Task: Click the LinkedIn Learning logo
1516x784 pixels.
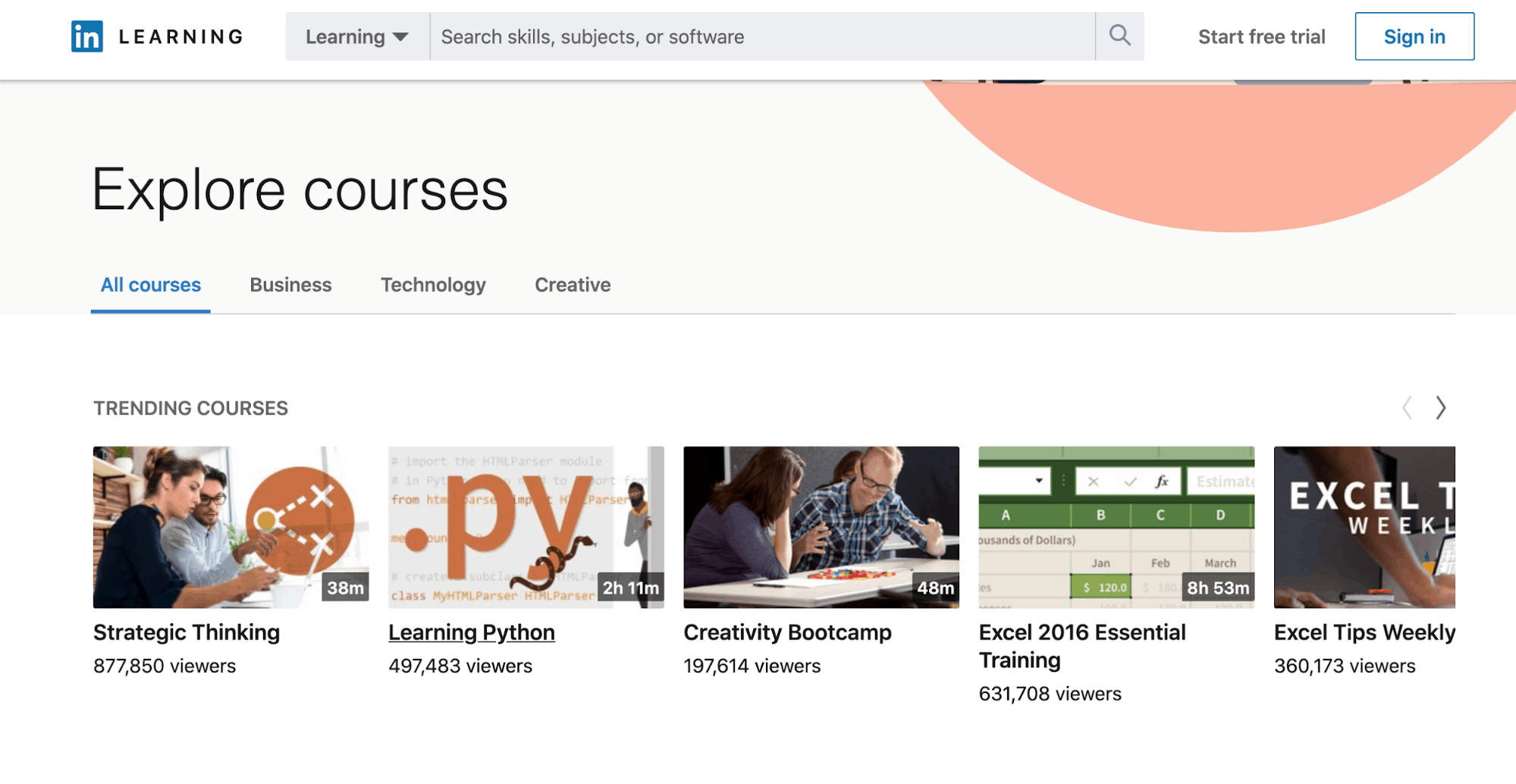Action: pyautogui.click(x=155, y=36)
